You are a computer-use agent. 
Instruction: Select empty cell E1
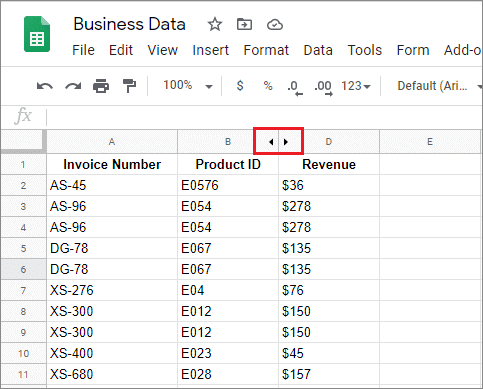click(x=430, y=164)
